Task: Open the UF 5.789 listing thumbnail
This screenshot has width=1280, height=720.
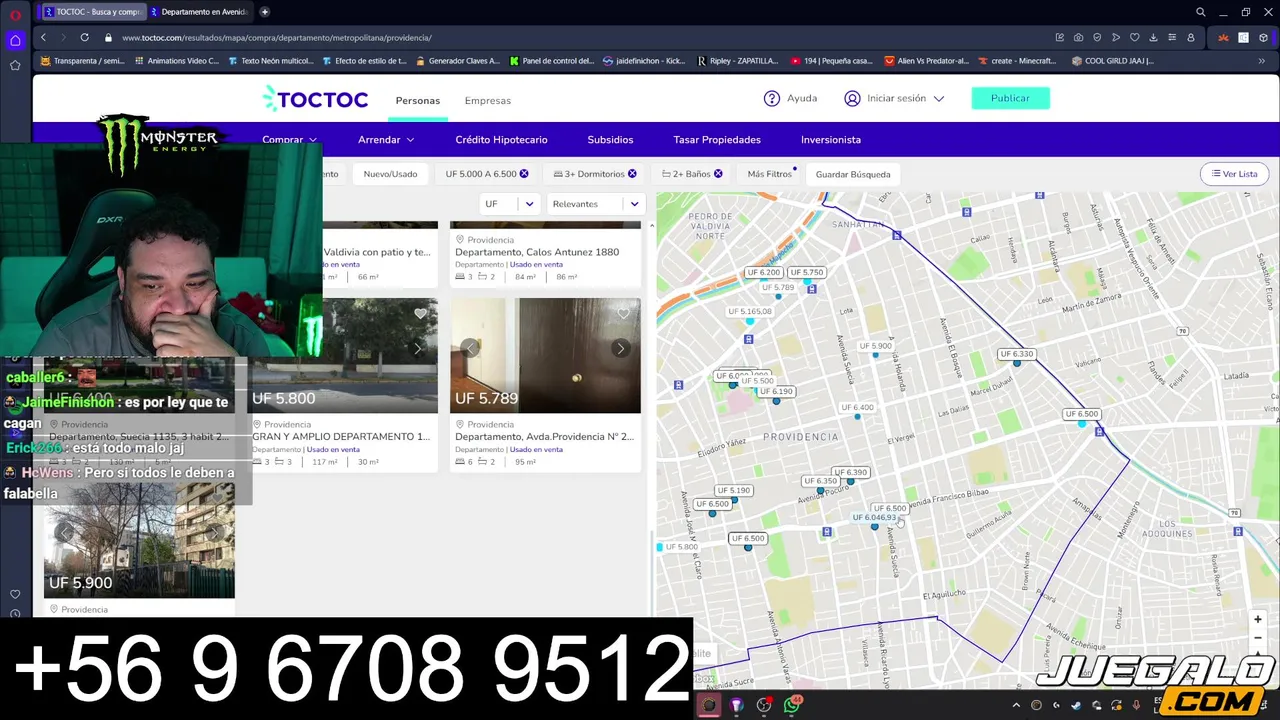Action: click(545, 356)
